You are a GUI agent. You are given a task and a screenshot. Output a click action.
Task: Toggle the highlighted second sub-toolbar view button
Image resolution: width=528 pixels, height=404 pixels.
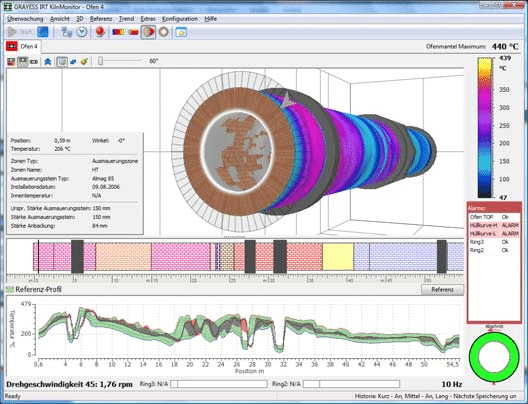pos(23,62)
